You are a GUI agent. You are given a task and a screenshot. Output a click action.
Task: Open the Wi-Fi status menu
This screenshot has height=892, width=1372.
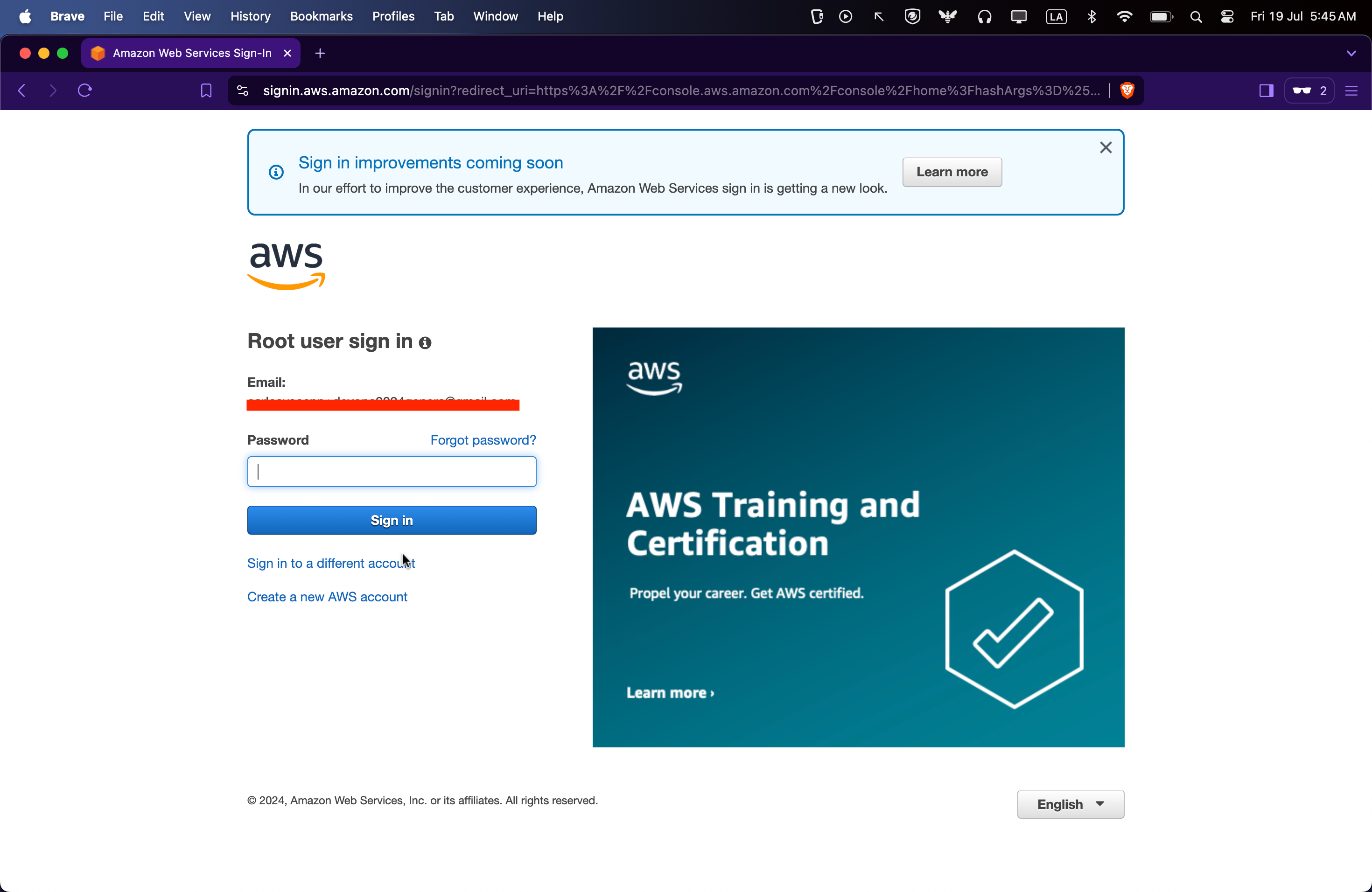(1124, 17)
